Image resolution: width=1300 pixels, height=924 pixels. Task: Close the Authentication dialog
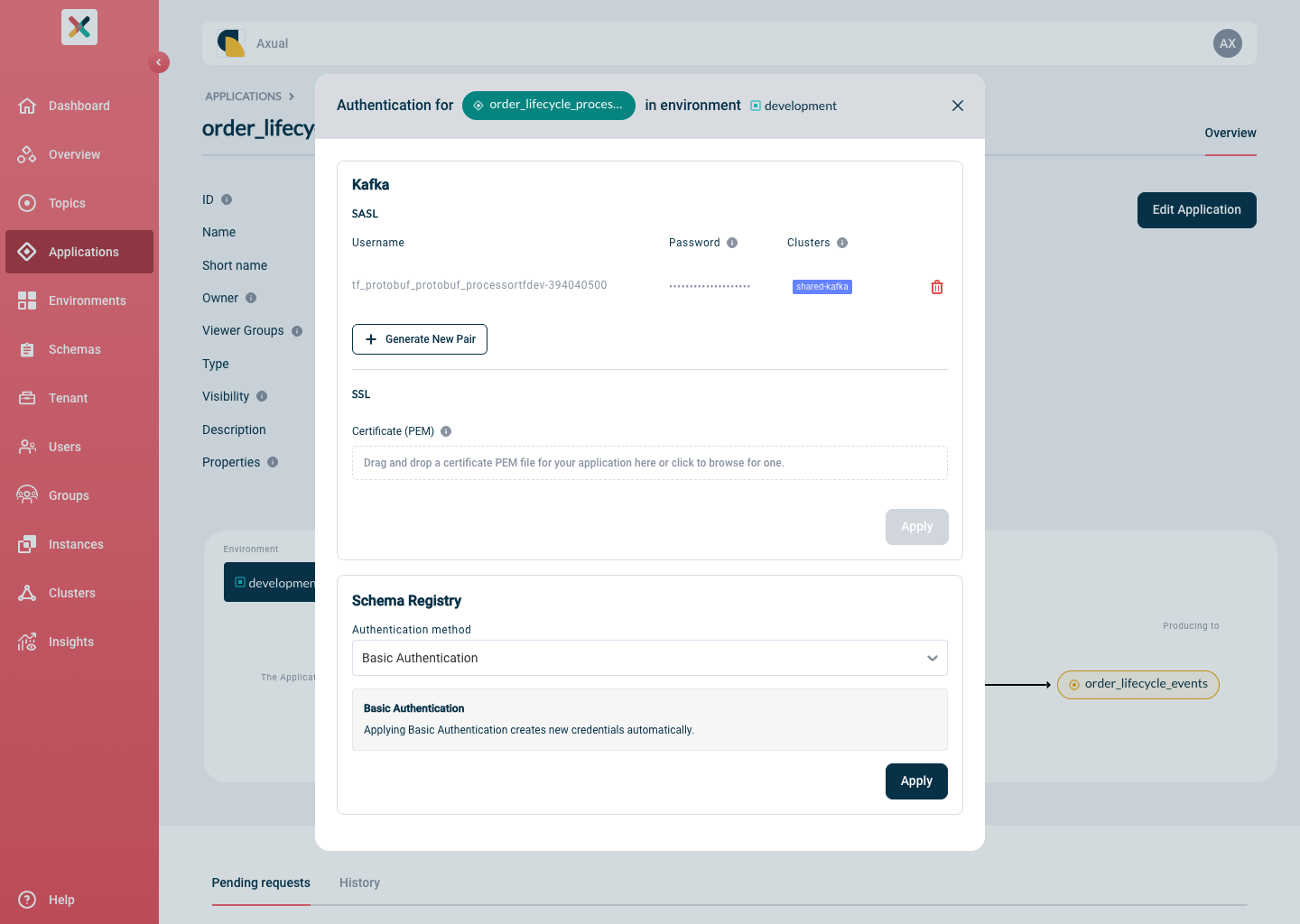tap(958, 106)
